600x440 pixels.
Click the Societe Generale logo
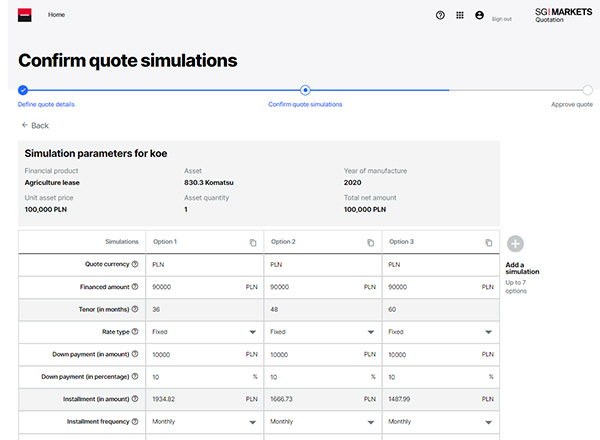pyautogui.click(x=25, y=16)
